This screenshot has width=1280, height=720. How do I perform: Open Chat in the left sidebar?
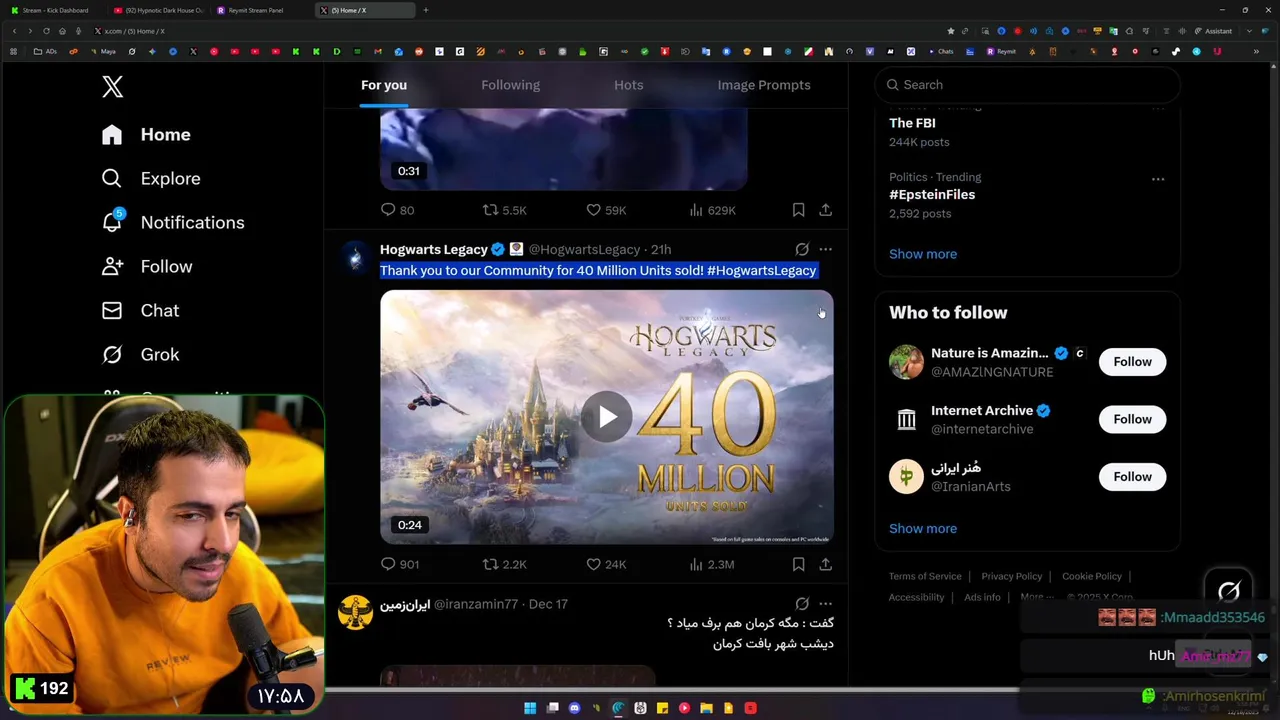point(141,310)
